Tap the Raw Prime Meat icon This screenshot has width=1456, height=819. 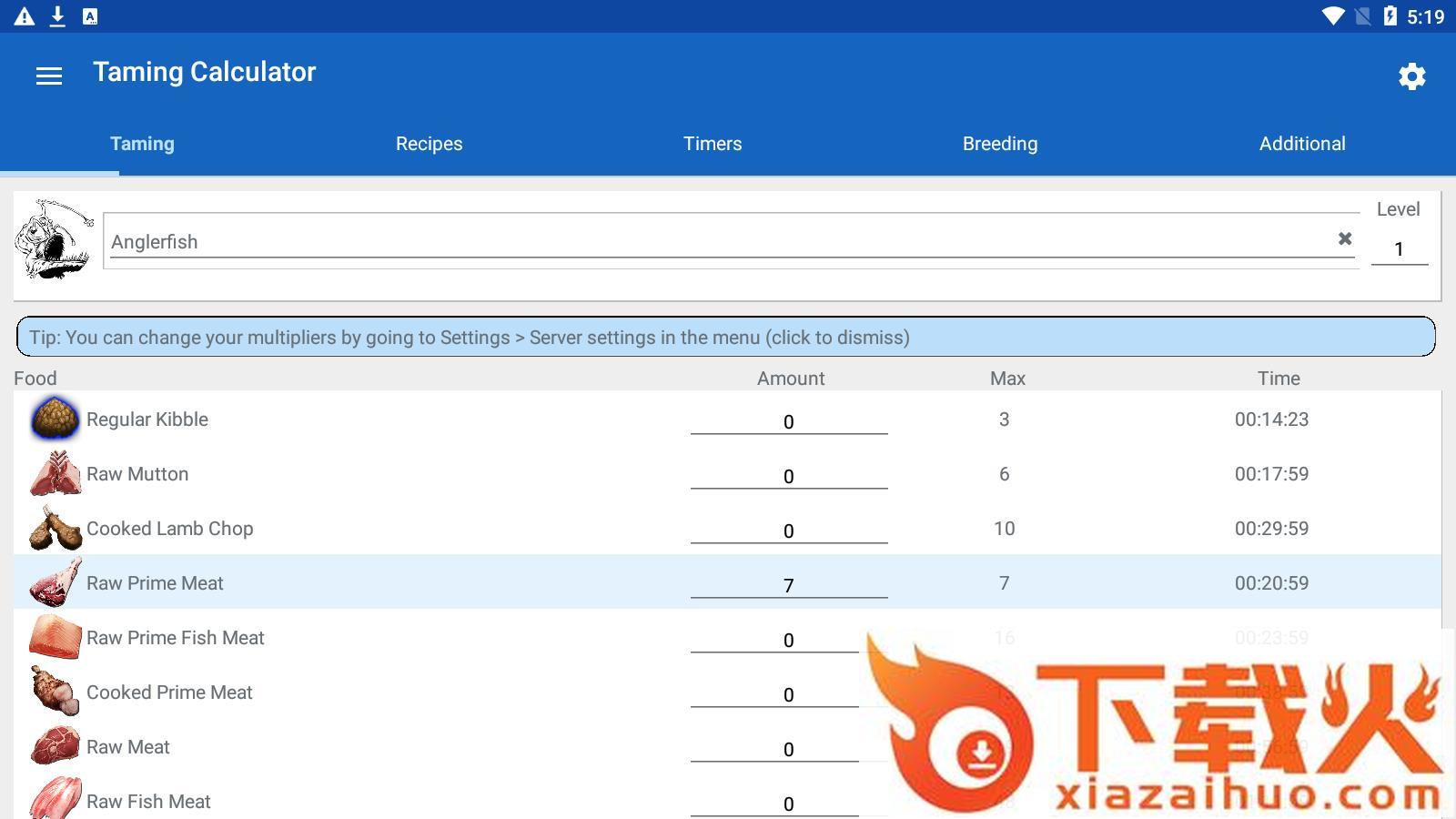(55, 583)
